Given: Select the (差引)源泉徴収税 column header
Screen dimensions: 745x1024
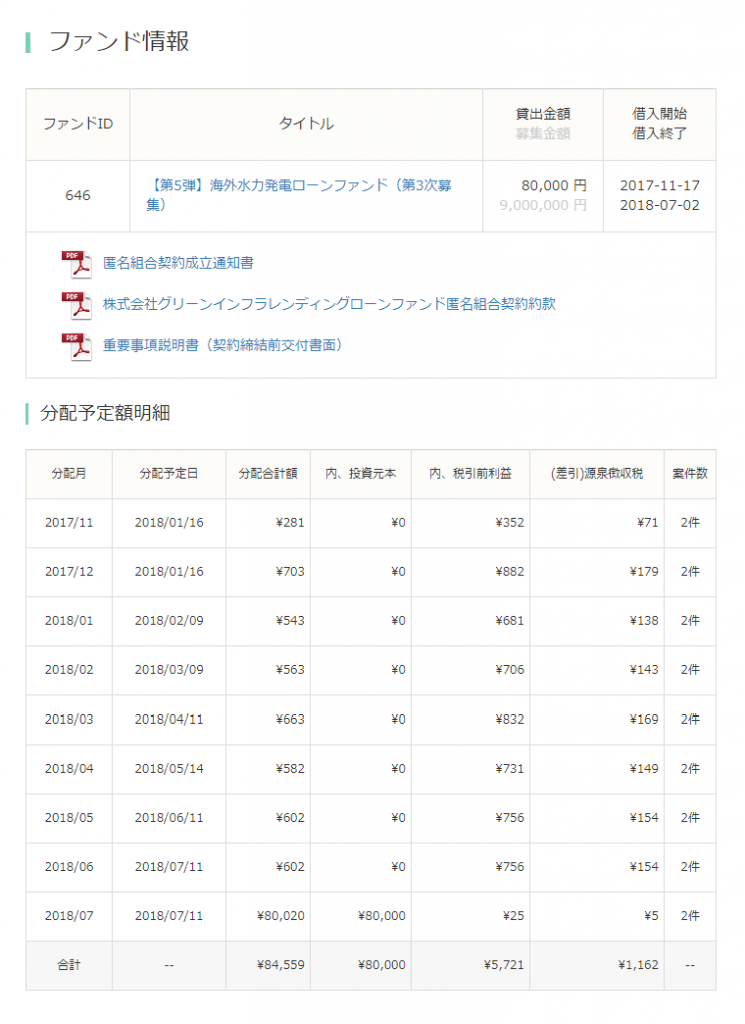Looking at the screenshot, I should pos(596,474).
